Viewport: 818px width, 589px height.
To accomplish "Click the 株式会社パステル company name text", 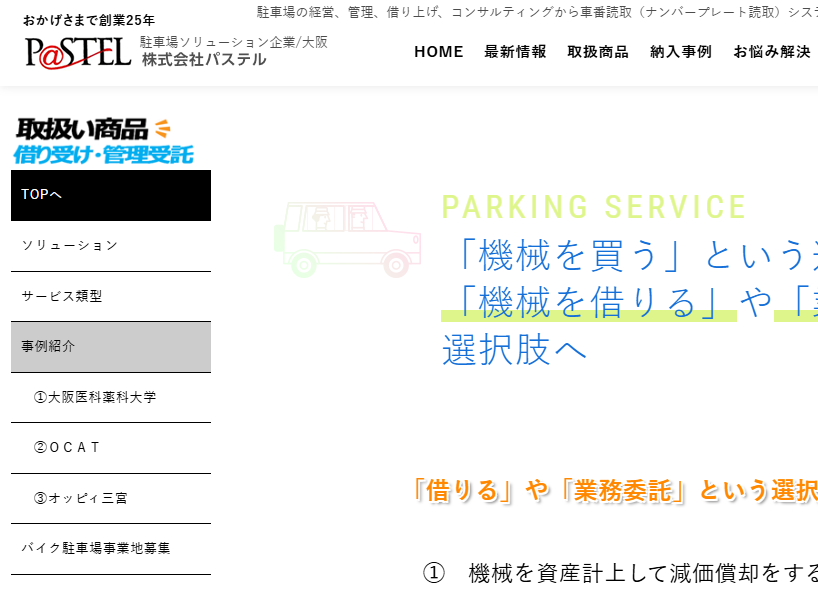I will coord(204,60).
